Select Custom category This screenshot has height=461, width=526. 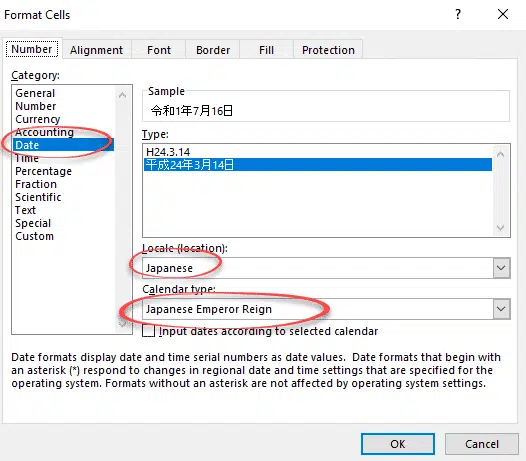(35, 236)
